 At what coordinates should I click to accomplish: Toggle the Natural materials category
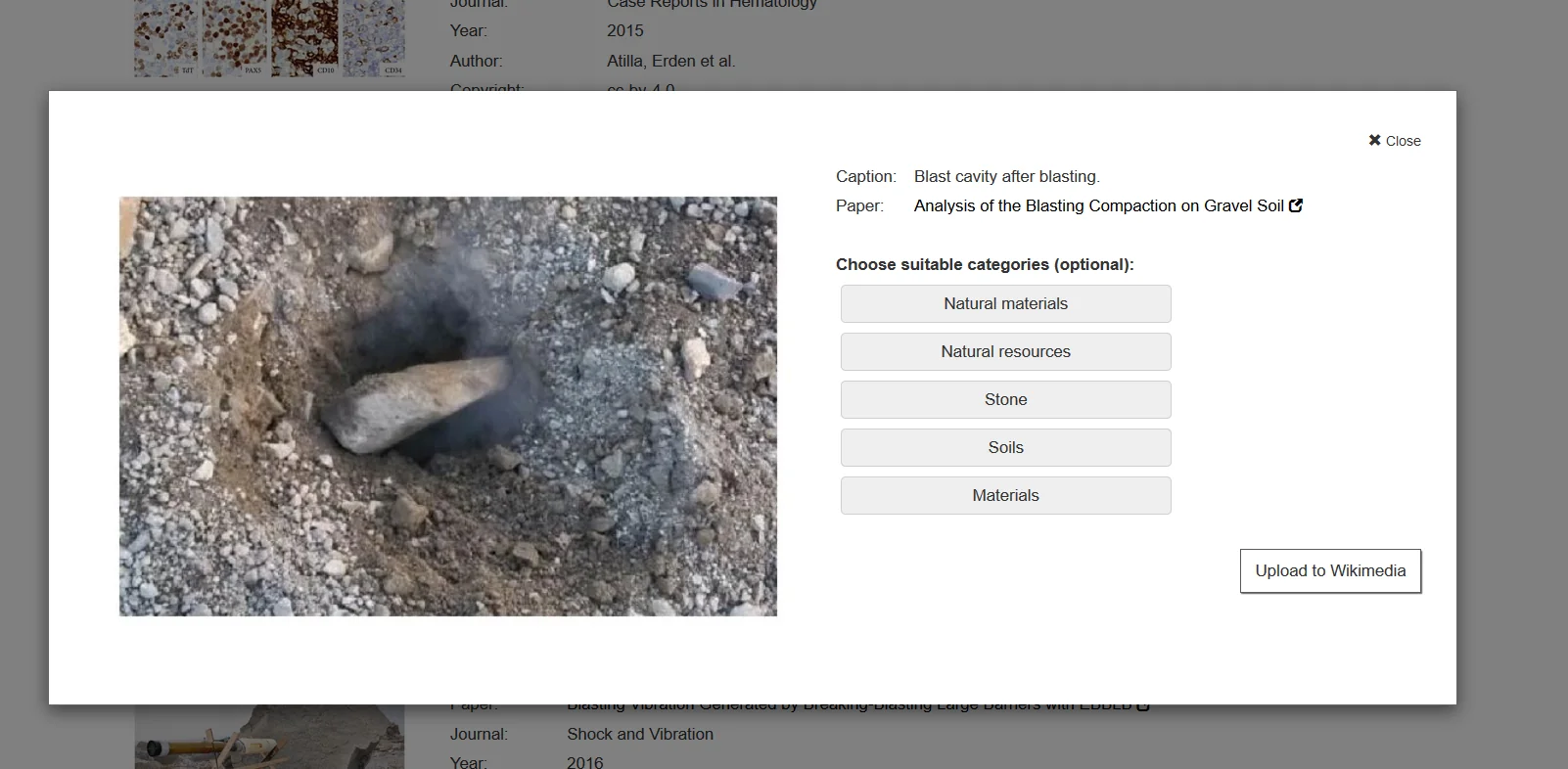point(1005,303)
